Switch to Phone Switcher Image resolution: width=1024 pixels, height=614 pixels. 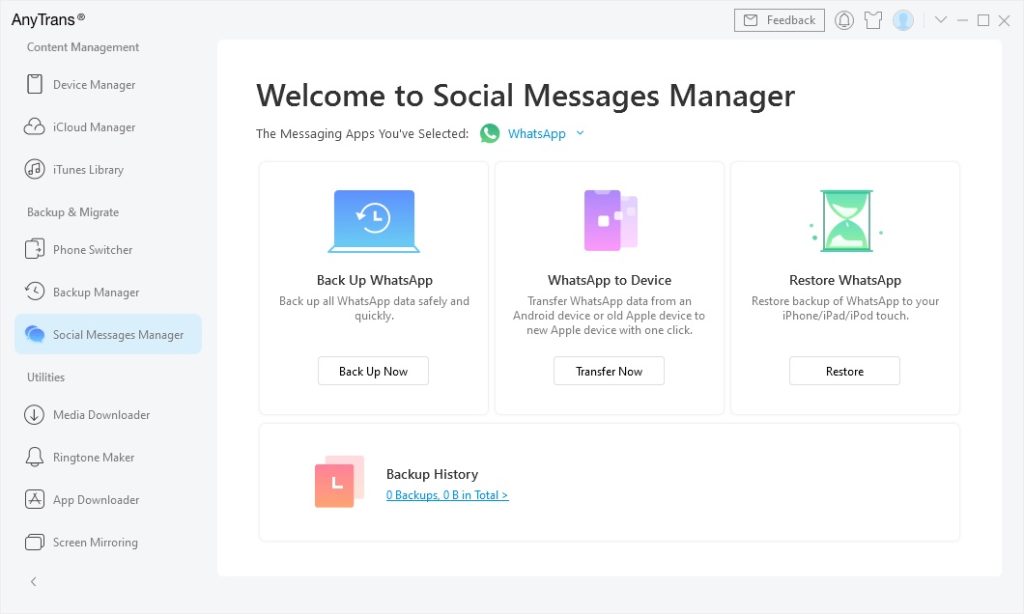(108, 250)
